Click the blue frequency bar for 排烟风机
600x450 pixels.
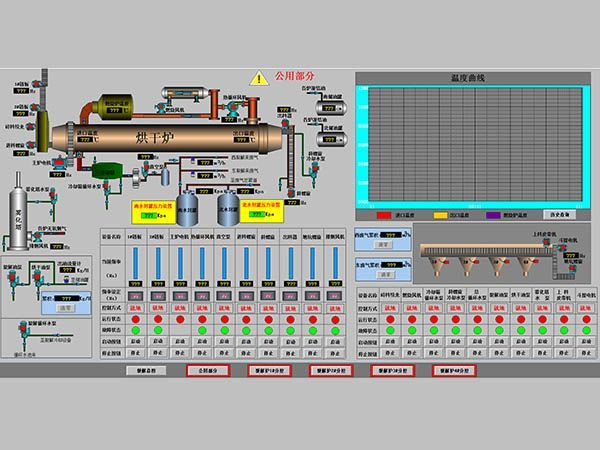(335, 263)
